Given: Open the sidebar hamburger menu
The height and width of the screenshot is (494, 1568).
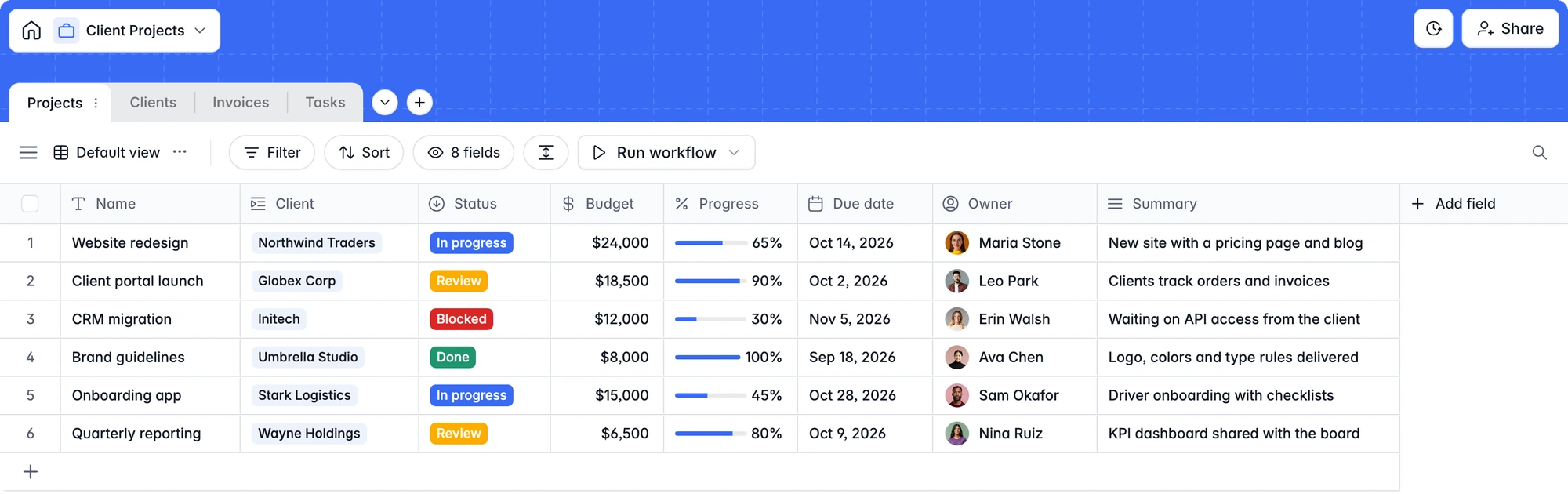Looking at the screenshot, I should pos(28,152).
